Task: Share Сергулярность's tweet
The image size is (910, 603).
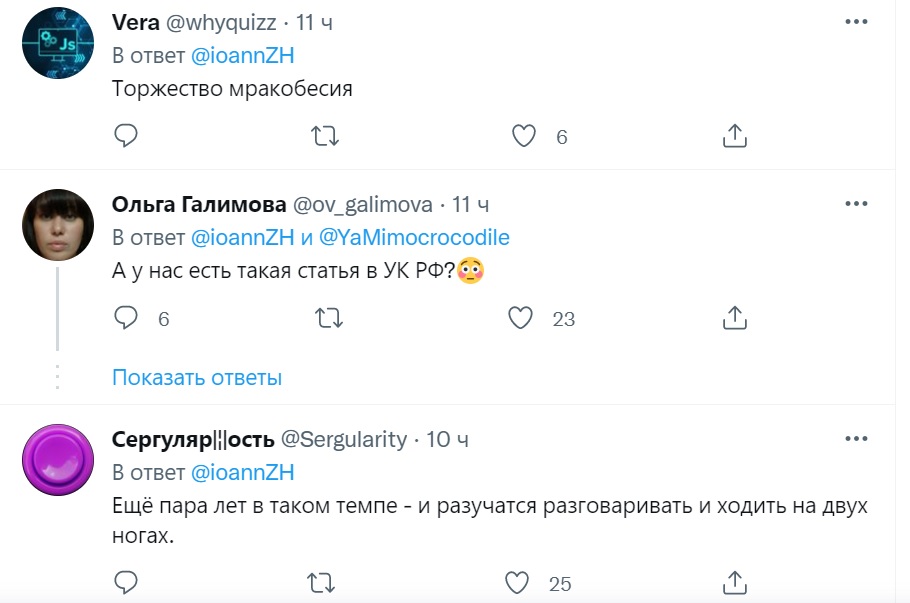Action: click(735, 582)
